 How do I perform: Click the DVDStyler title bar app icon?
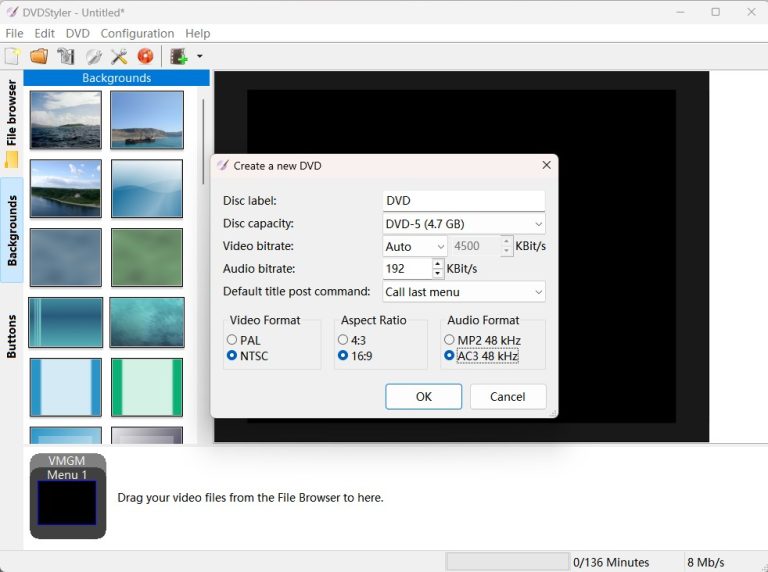[12, 12]
